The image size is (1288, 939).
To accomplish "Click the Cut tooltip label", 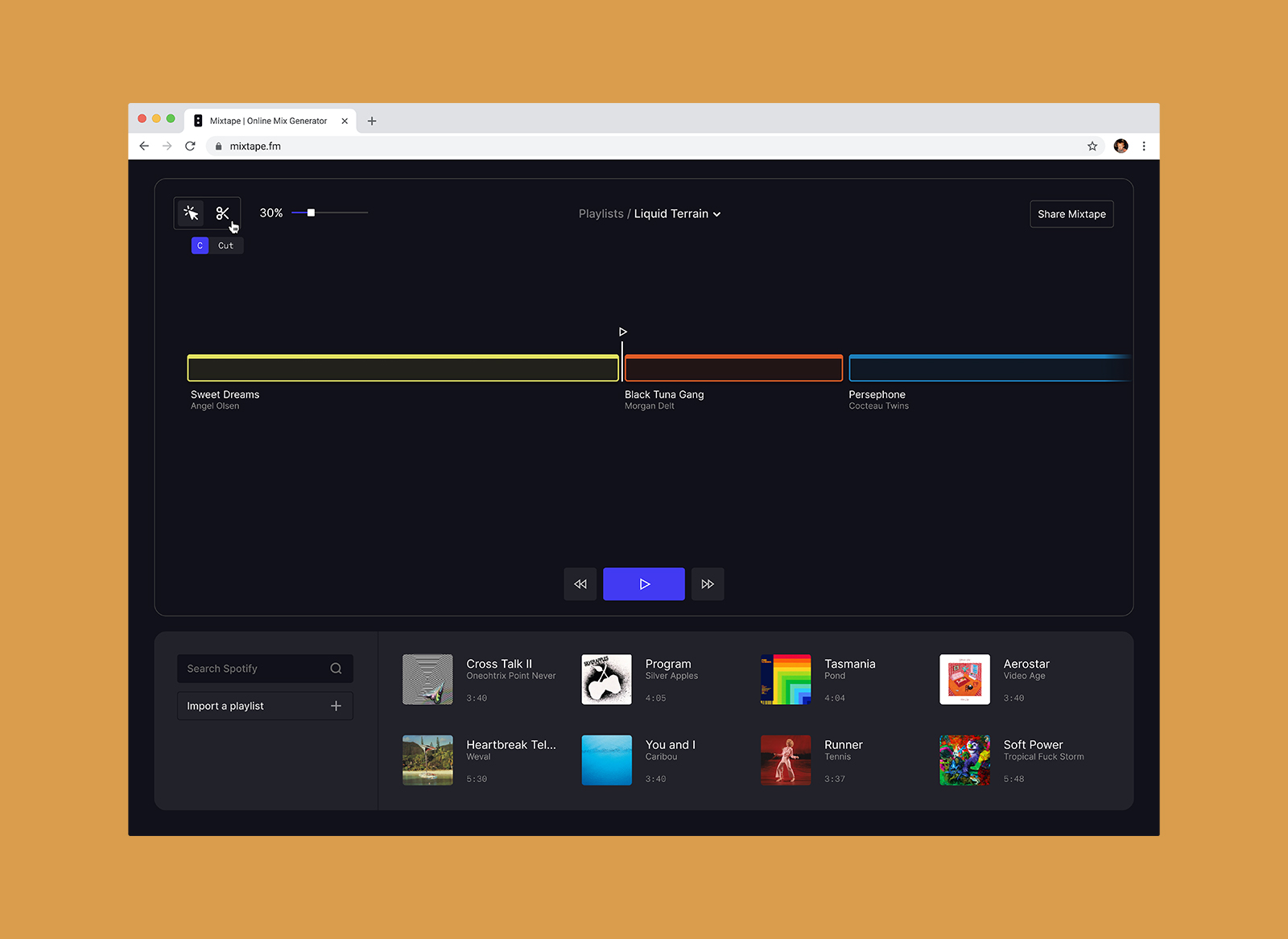I will tap(225, 245).
